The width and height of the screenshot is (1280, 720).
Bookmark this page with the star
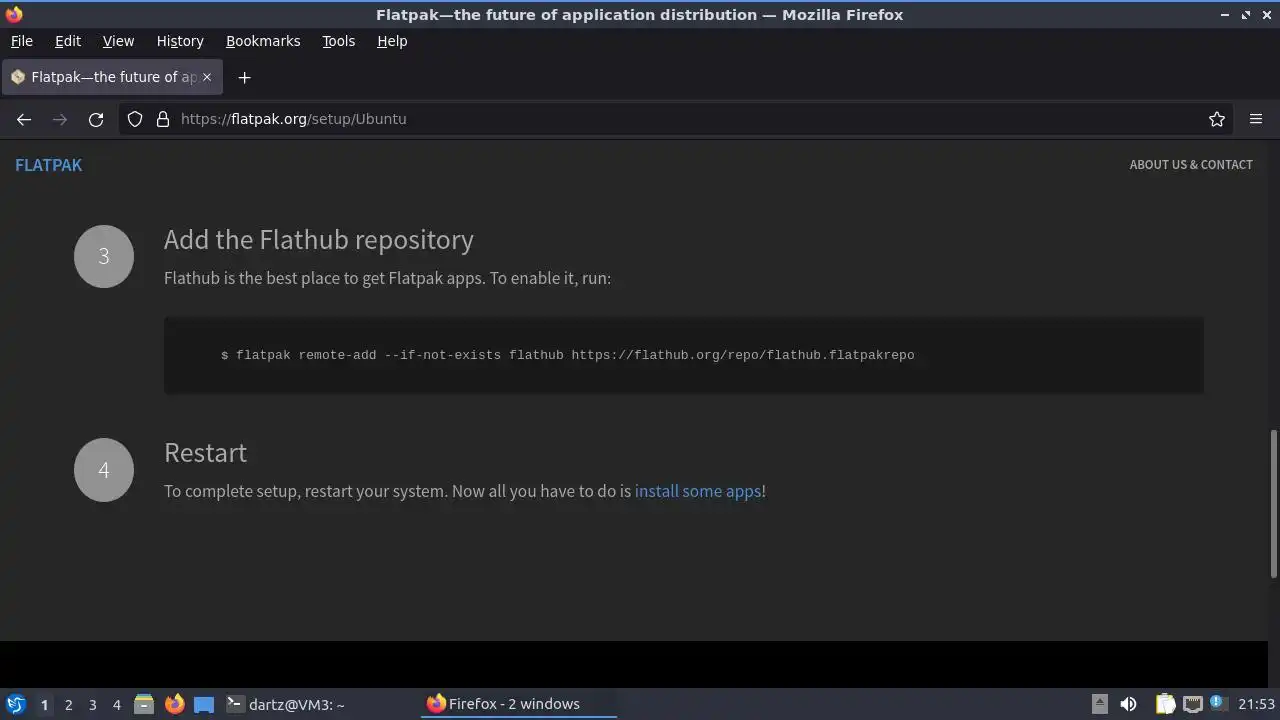click(x=1217, y=119)
